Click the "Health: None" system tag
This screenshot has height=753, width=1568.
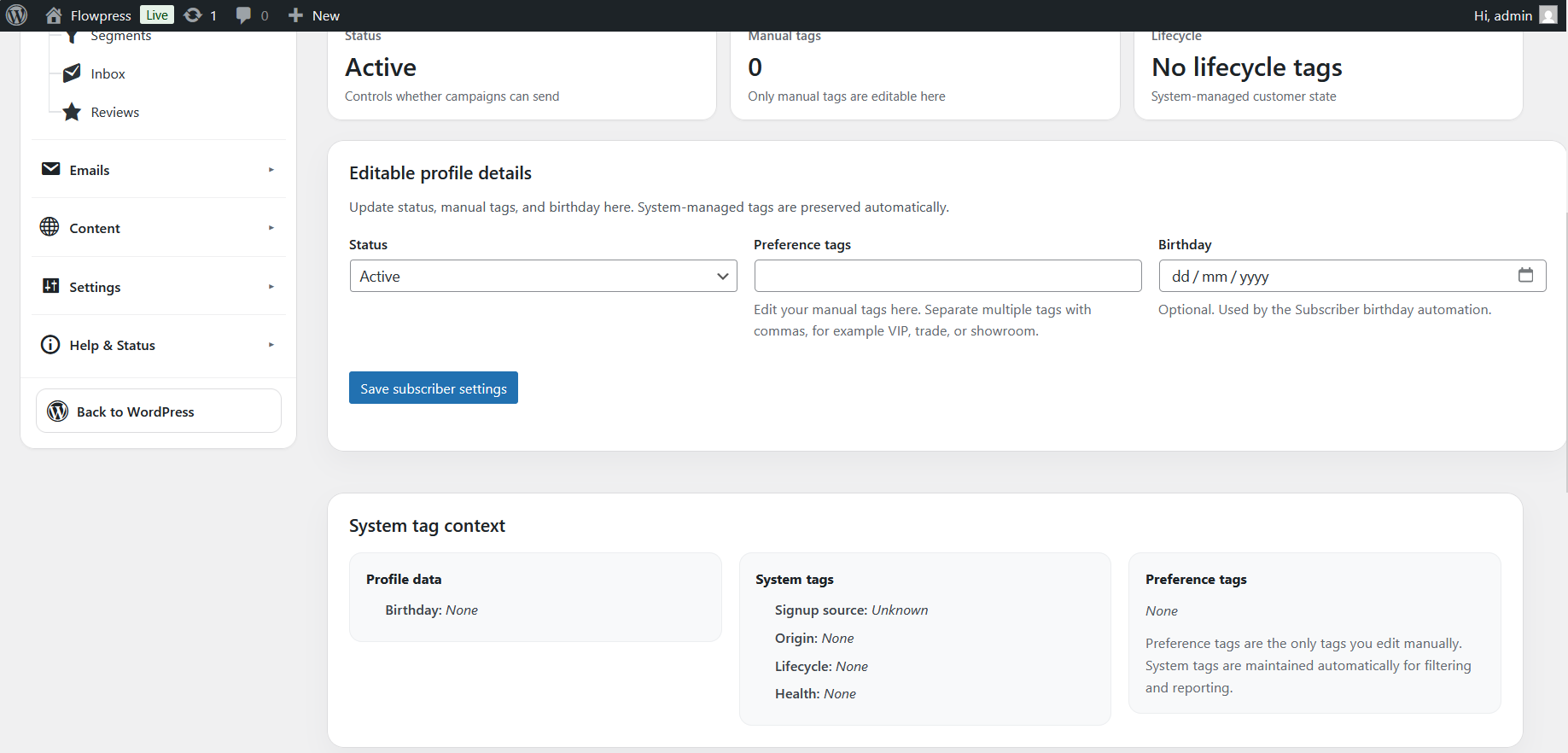pos(815,694)
